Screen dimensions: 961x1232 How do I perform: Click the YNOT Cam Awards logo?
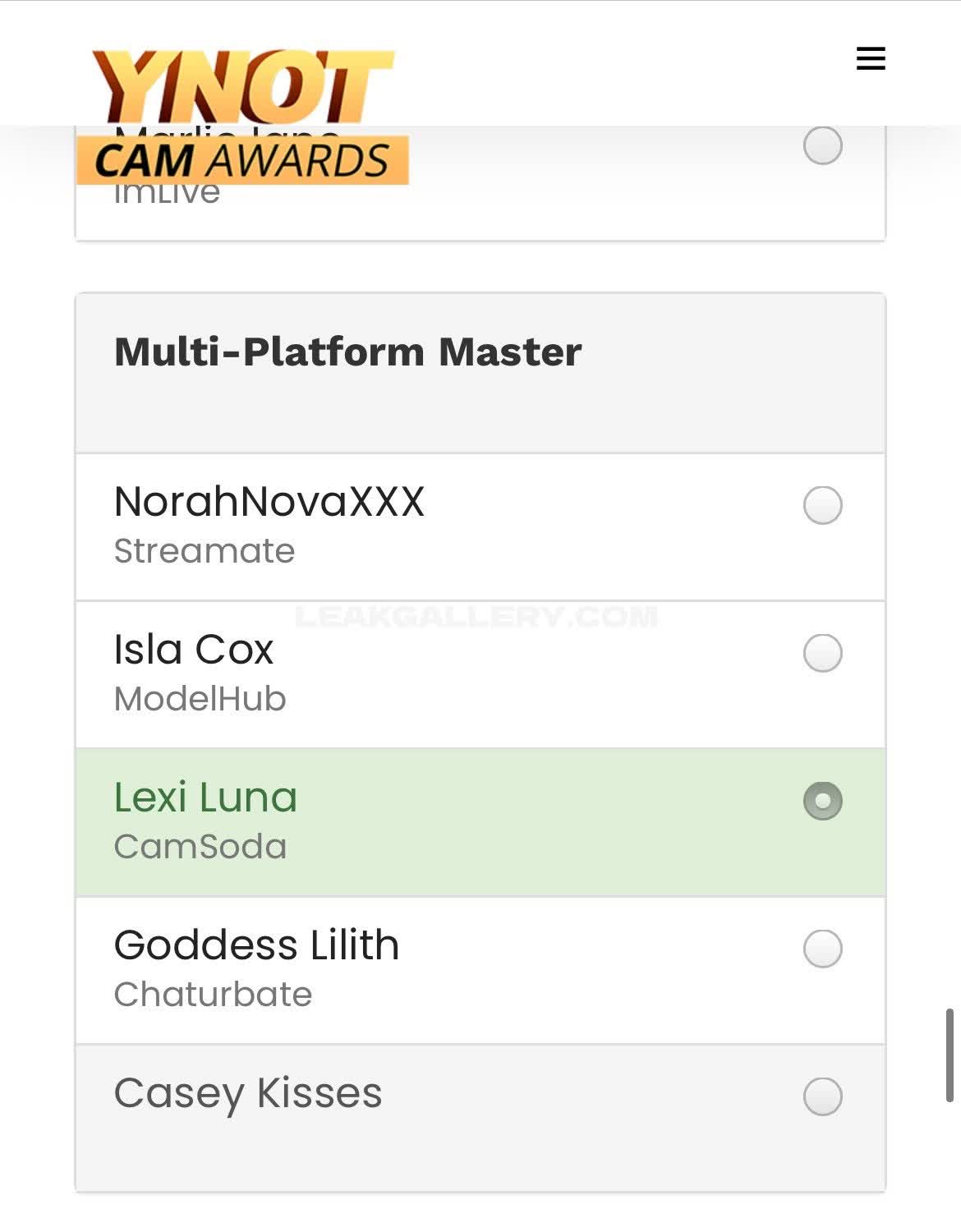pos(243,116)
